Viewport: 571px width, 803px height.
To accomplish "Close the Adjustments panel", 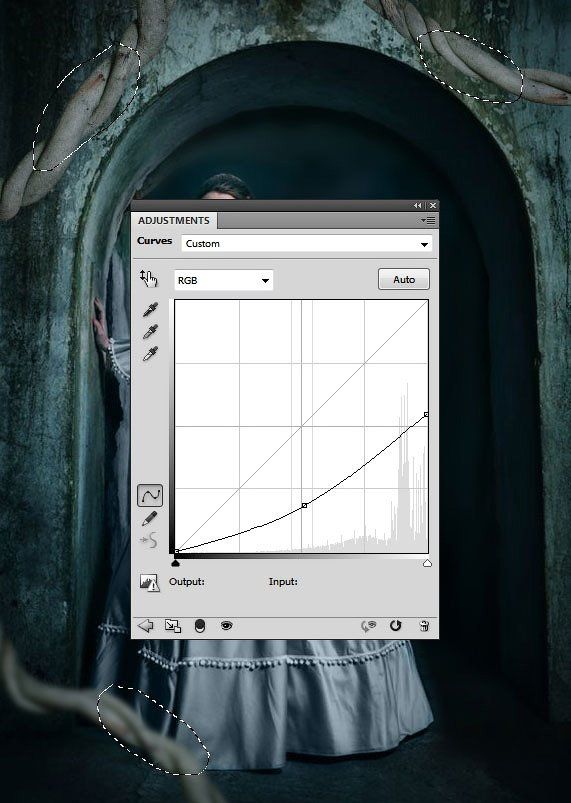I will (x=433, y=205).
